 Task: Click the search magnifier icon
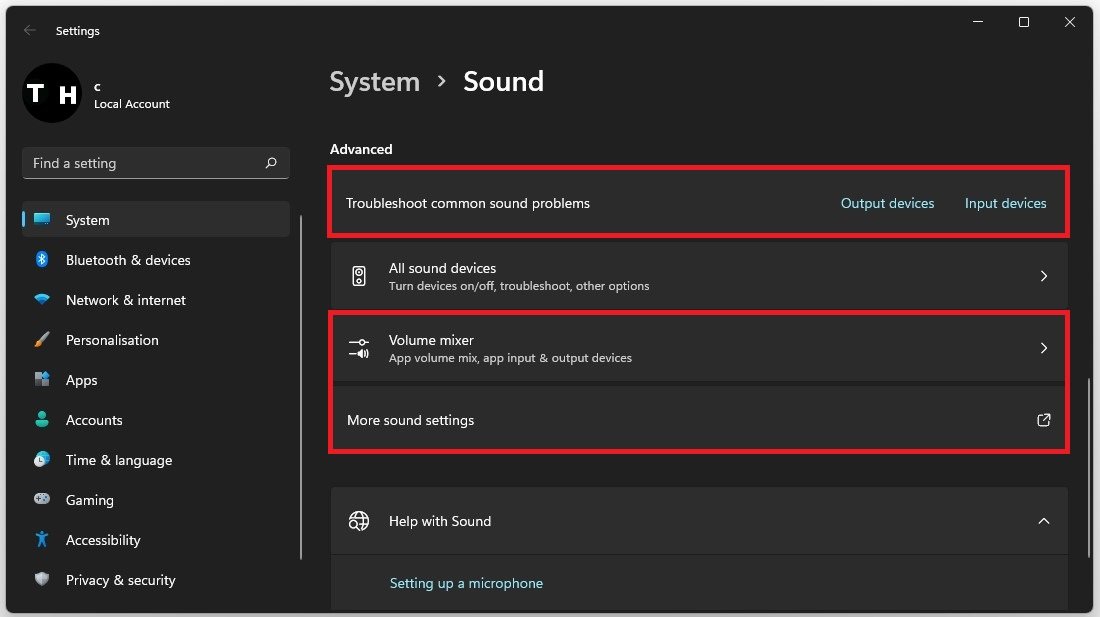(x=271, y=163)
